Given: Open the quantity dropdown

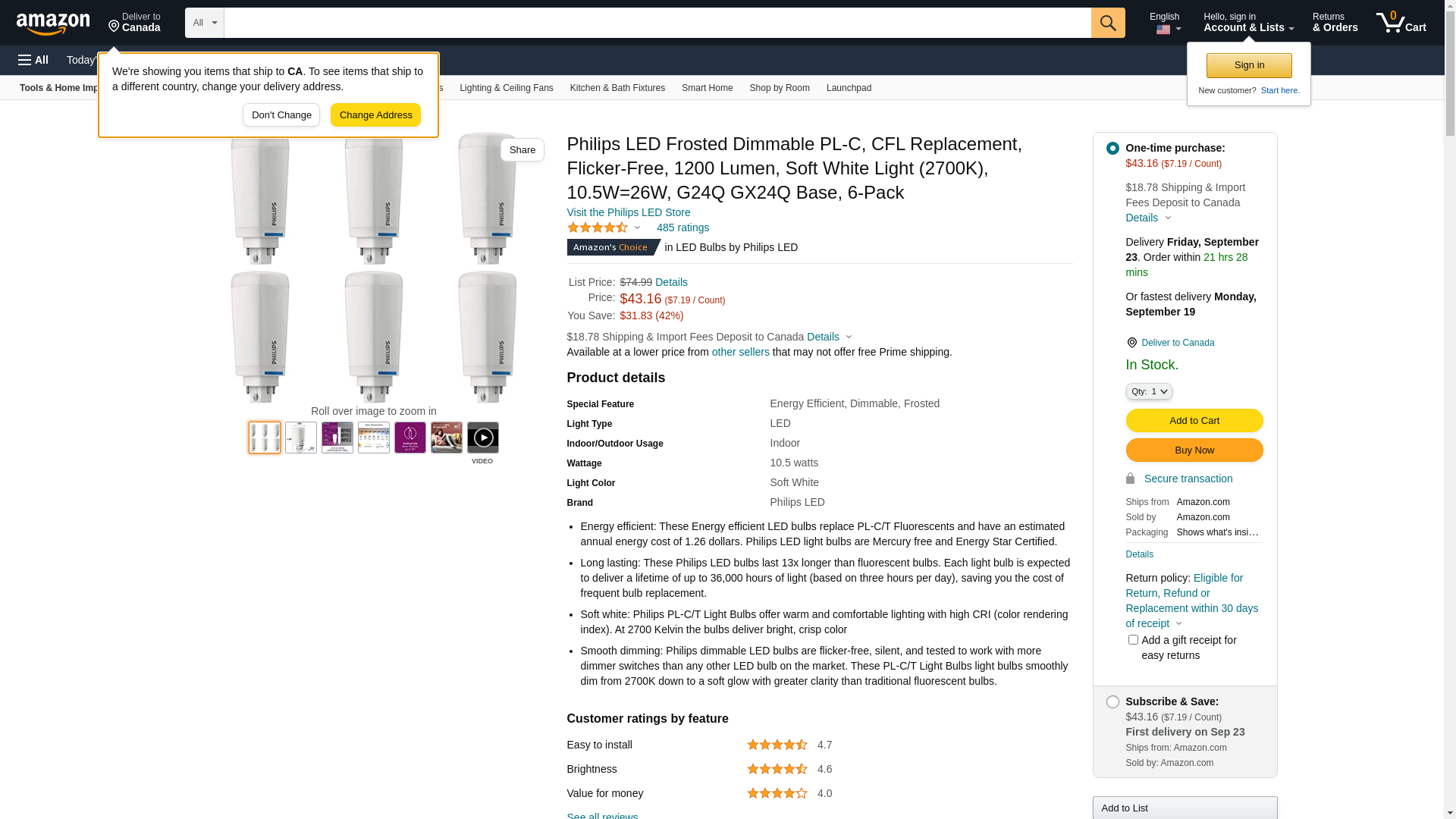Looking at the screenshot, I should [1148, 391].
